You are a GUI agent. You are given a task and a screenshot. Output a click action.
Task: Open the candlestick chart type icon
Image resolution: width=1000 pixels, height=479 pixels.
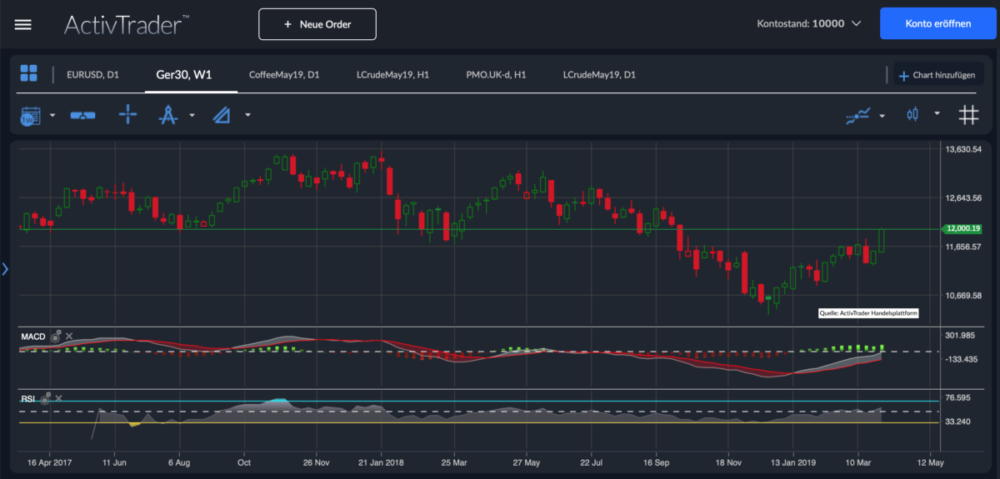pos(913,115)
